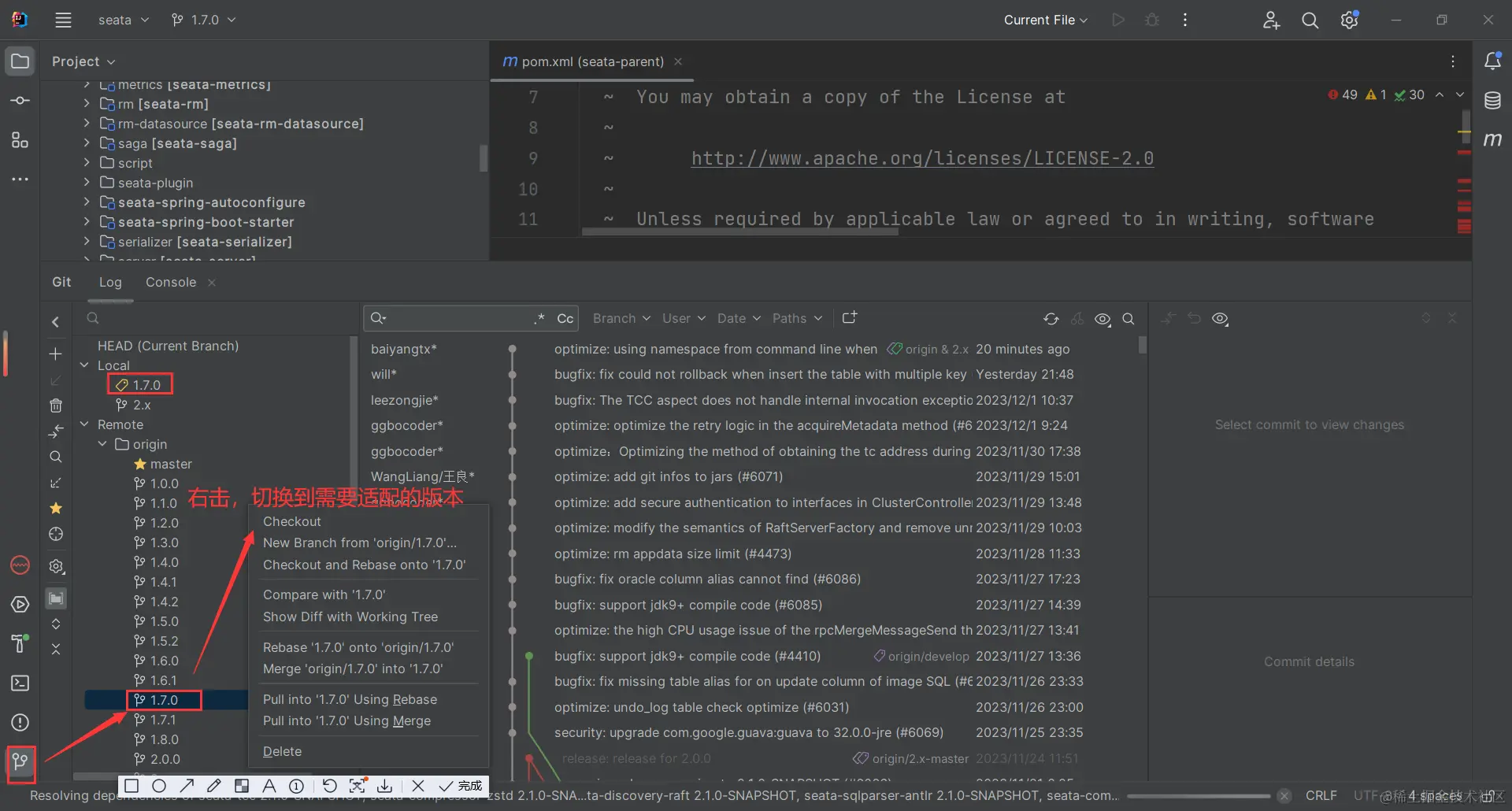Screen dimensions: 1512x811
Task: Open Search Everywhere magnifier
Action: (x=1310, y=20)
